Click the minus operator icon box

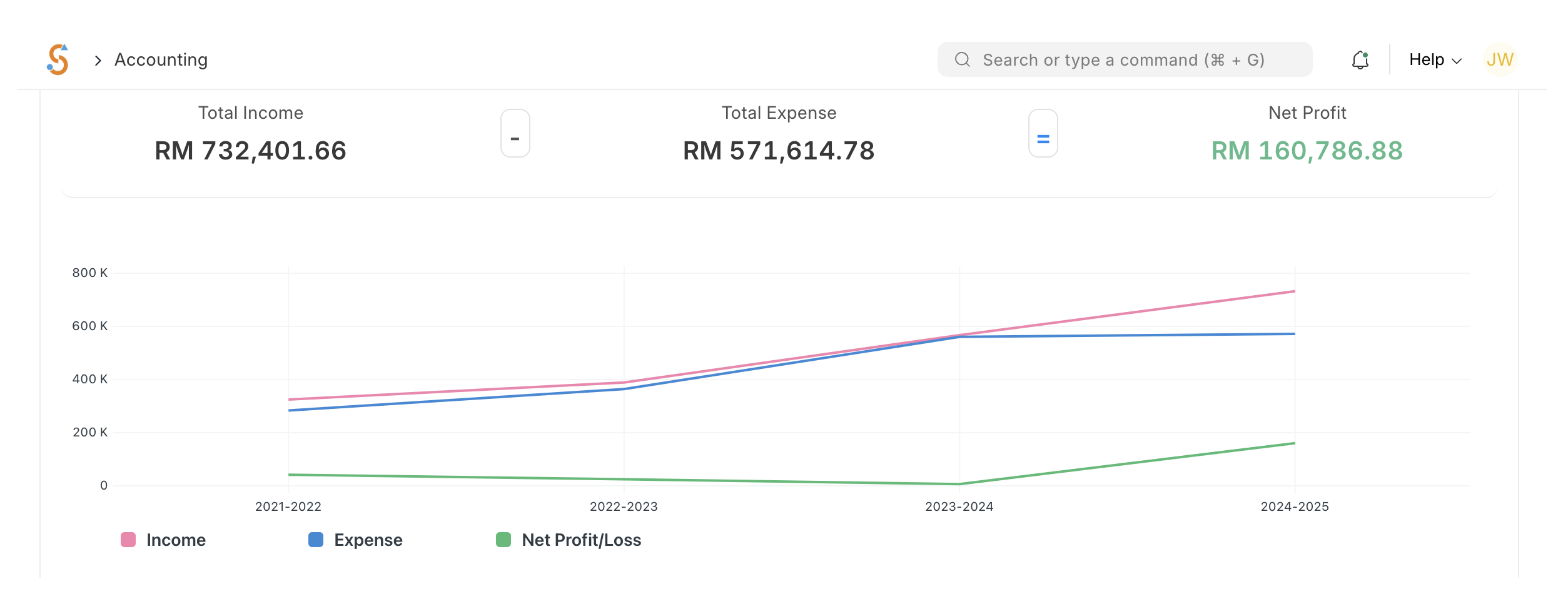click(515, 133)
